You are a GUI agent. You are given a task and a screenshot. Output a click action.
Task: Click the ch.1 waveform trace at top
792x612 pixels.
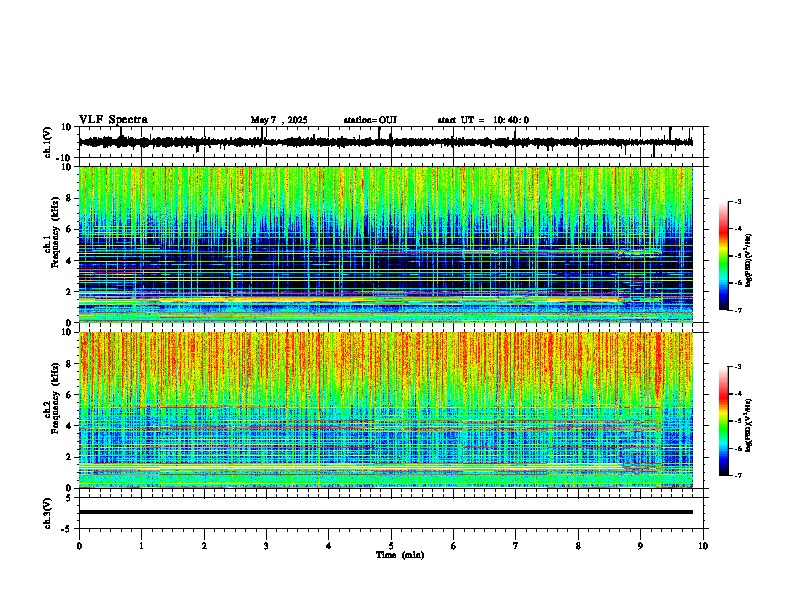click(386, 142)
